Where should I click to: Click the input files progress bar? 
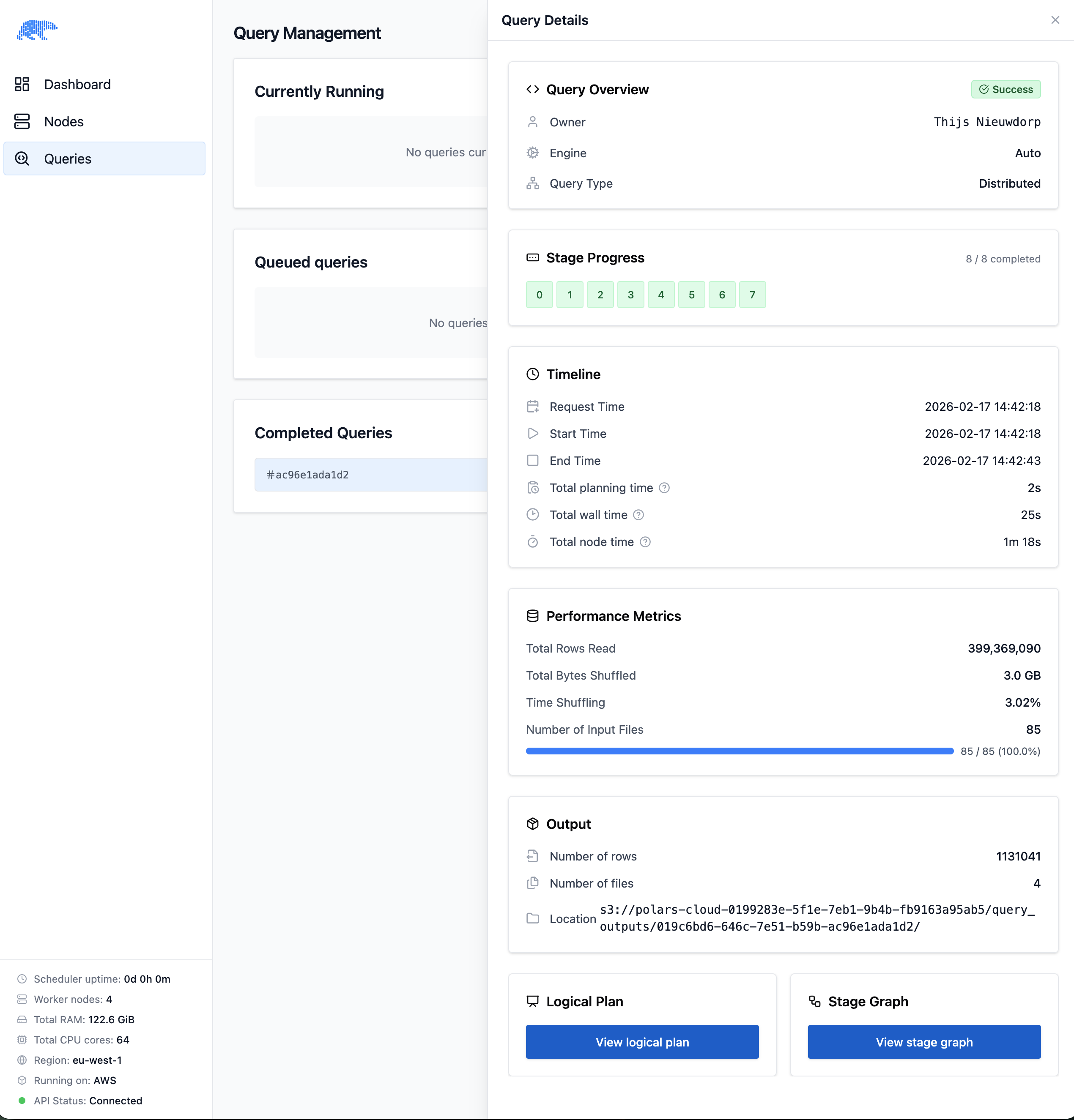[x=739, y=751]
